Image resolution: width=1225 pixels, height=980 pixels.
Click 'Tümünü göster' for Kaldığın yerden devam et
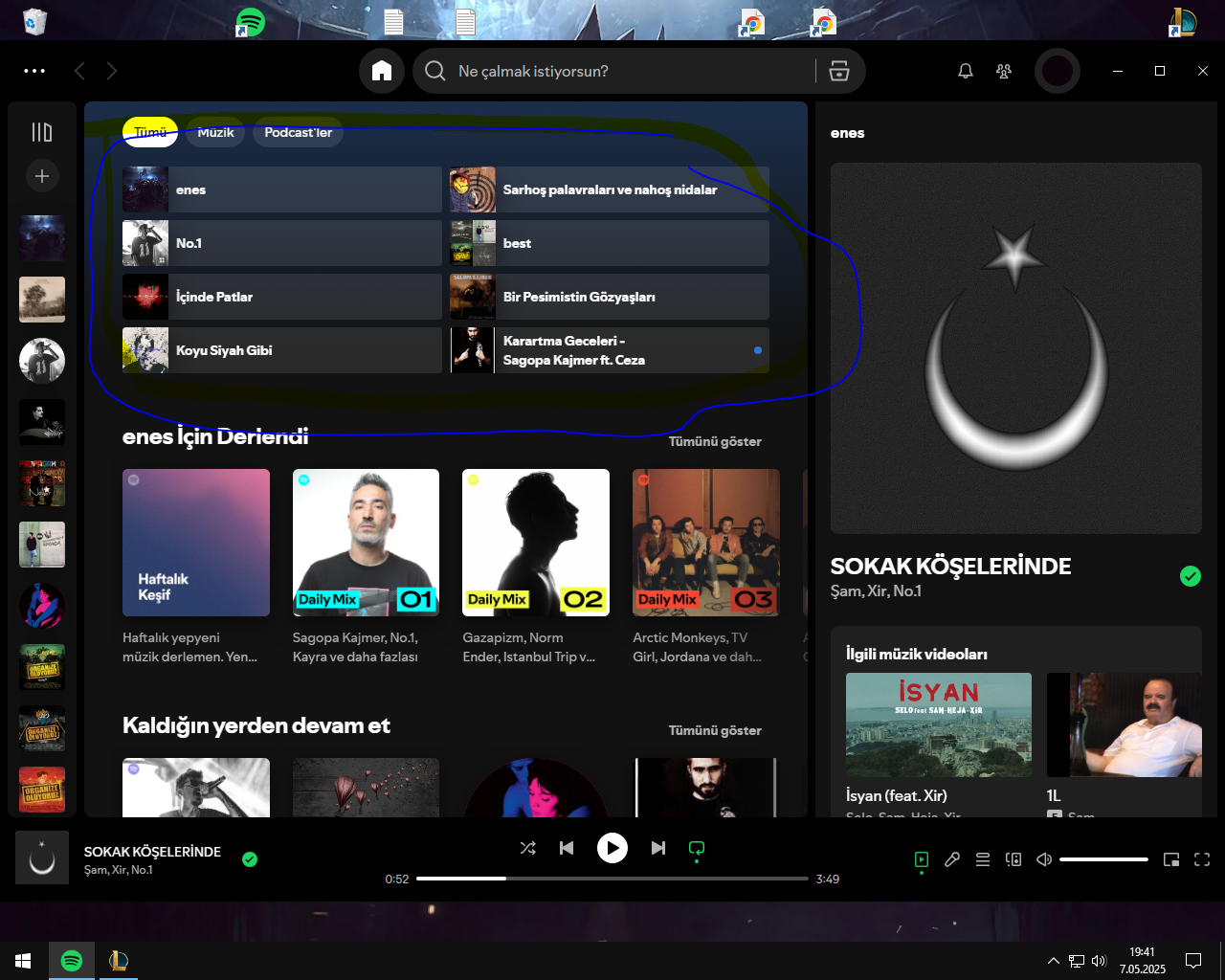click(715, 730)
